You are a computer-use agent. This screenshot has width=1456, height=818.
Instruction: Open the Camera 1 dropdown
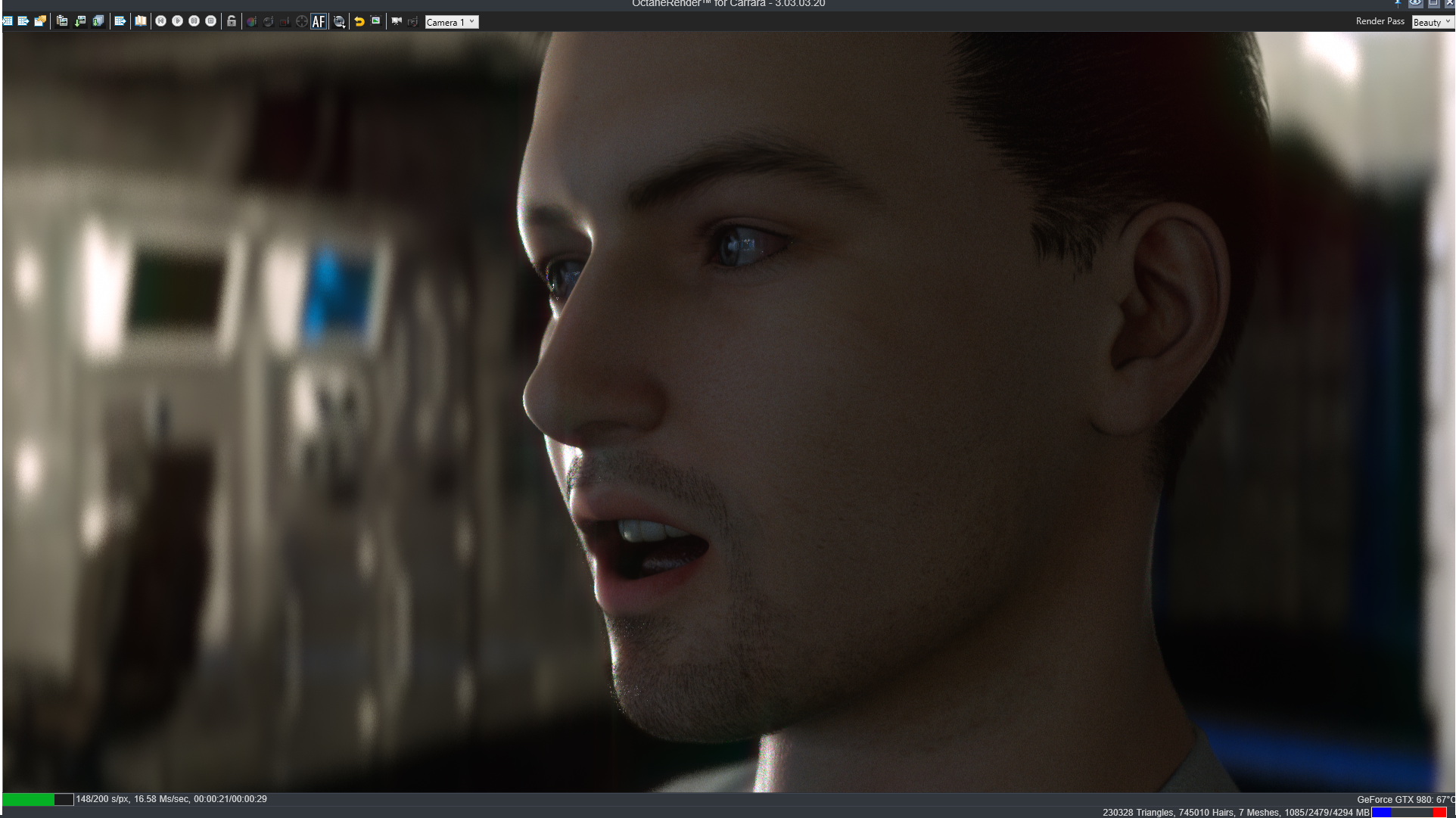451,22
